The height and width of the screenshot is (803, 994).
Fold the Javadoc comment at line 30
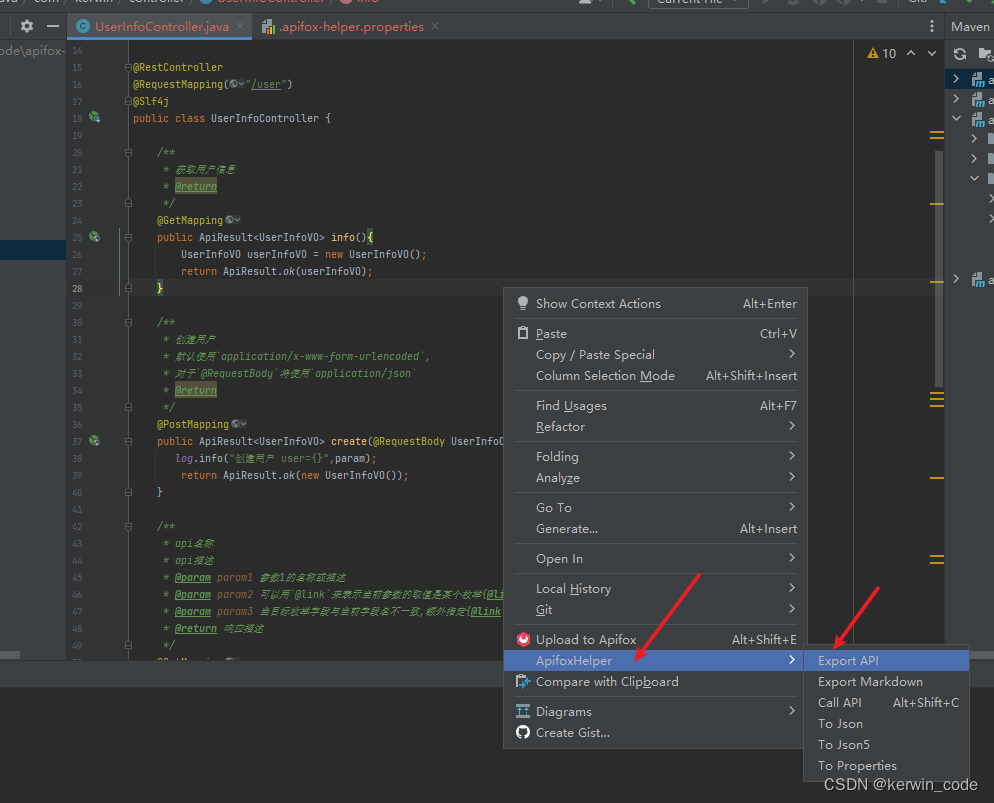(x=128, y=322)
